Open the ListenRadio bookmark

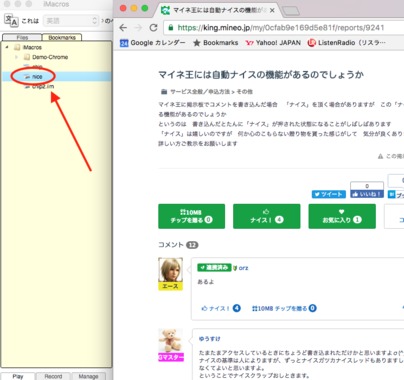click(x=346, y=43)
